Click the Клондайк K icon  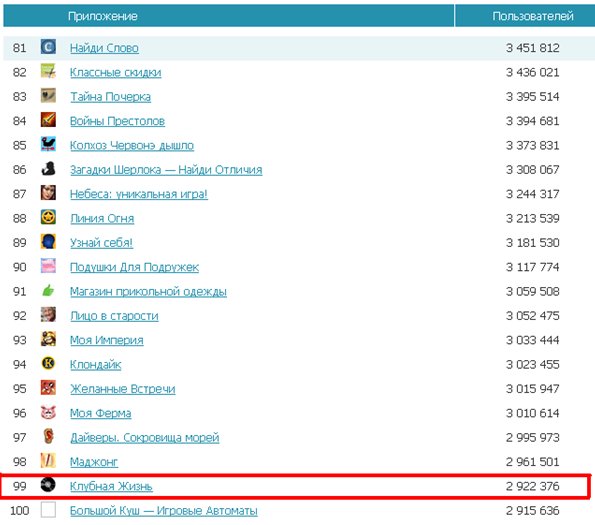[x=48, y=363]
